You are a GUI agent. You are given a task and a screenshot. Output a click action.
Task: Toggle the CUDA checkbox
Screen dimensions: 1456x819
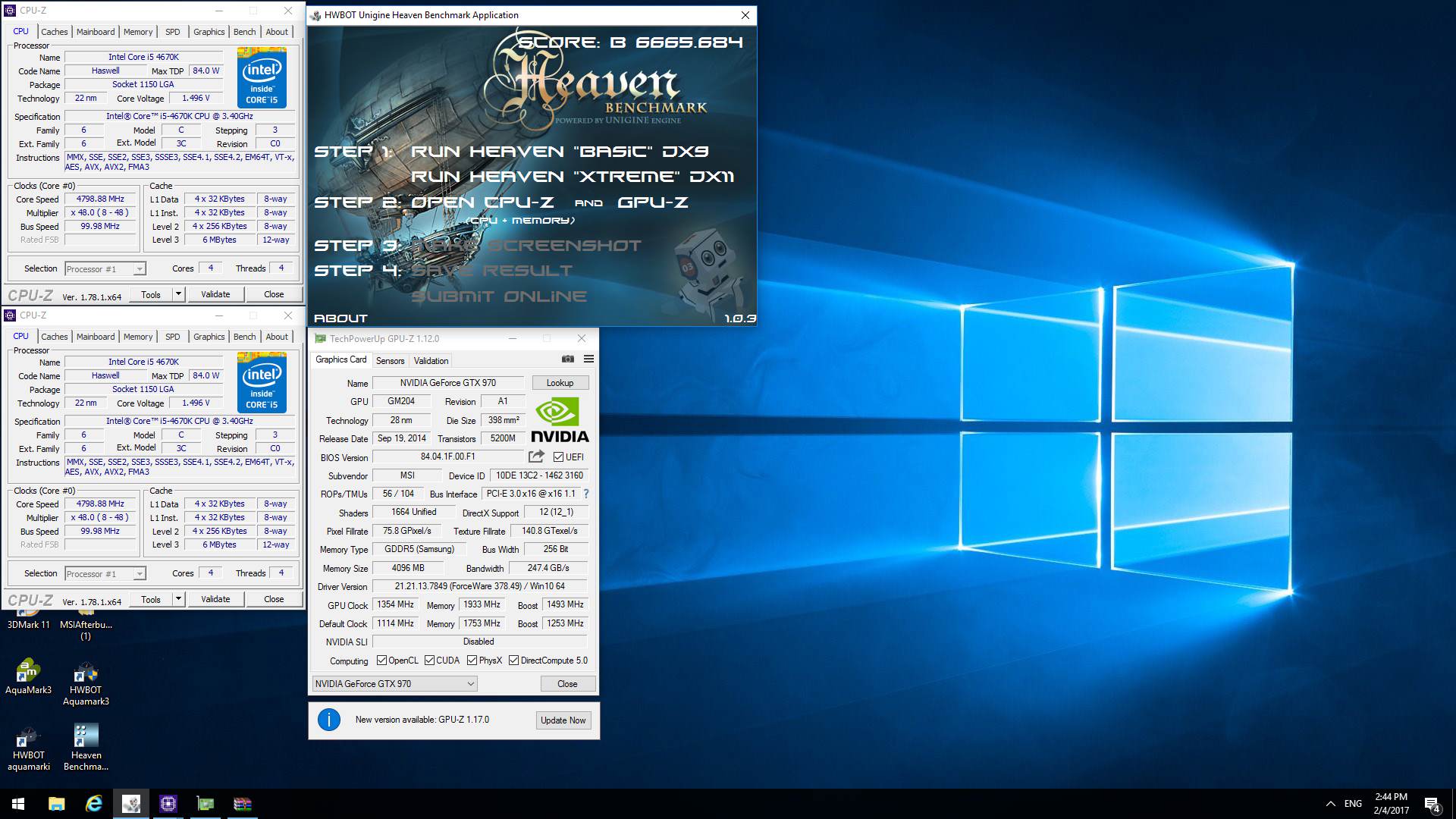pyautogui.click(x=429, y=661)
